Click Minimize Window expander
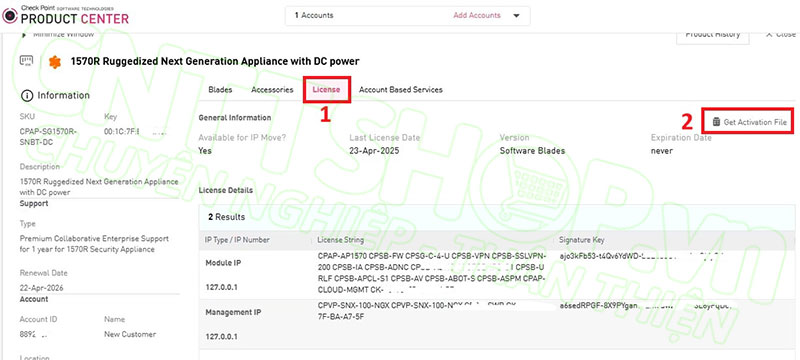 point(58,35)
